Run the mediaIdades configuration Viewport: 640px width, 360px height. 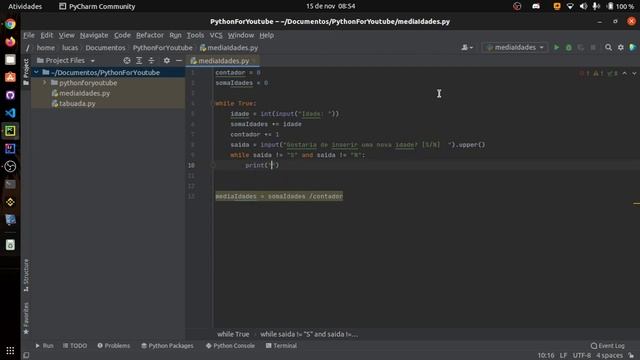(556, 47)
